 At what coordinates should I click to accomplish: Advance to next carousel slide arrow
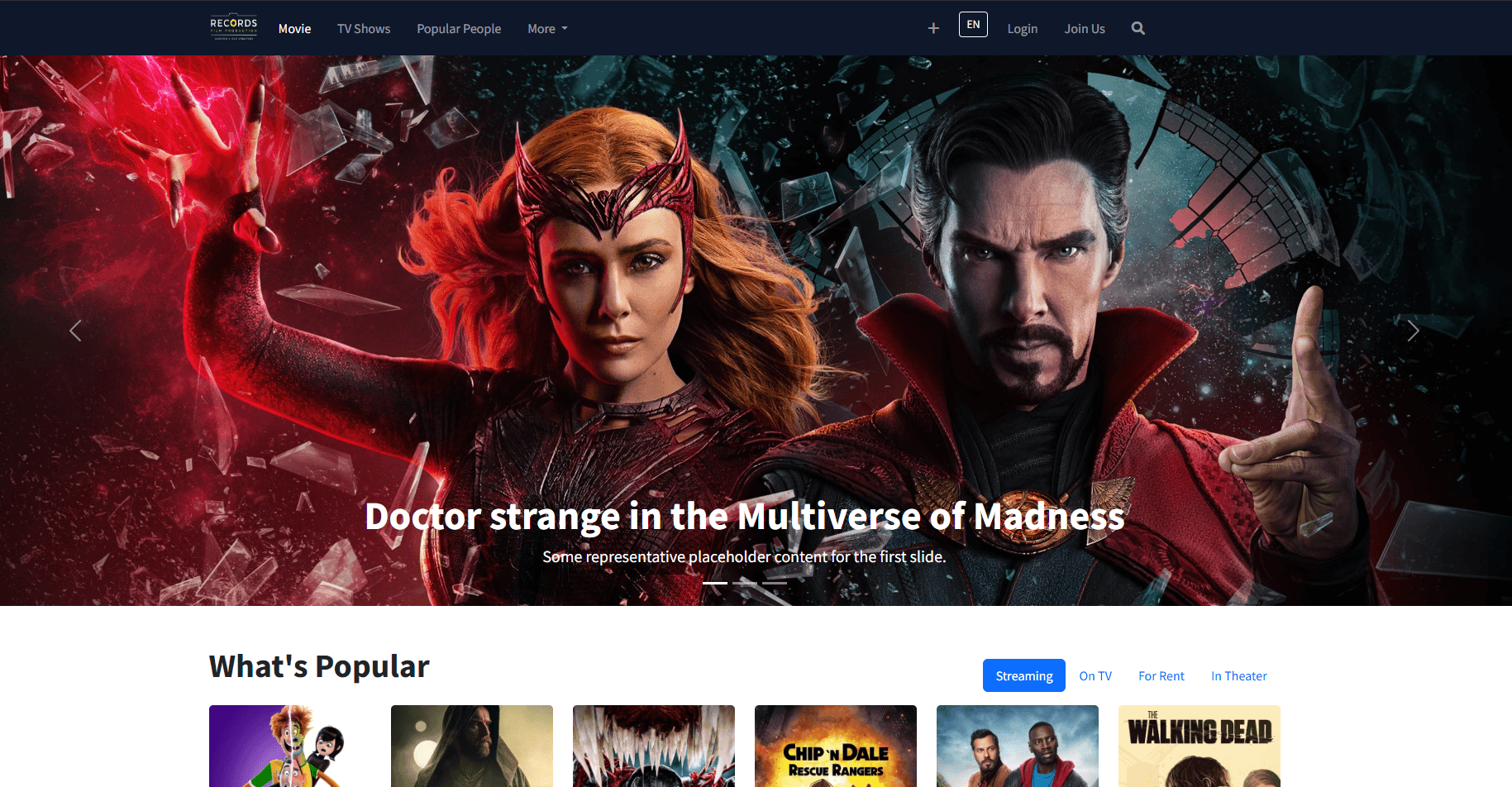[x=1413, y=331]
